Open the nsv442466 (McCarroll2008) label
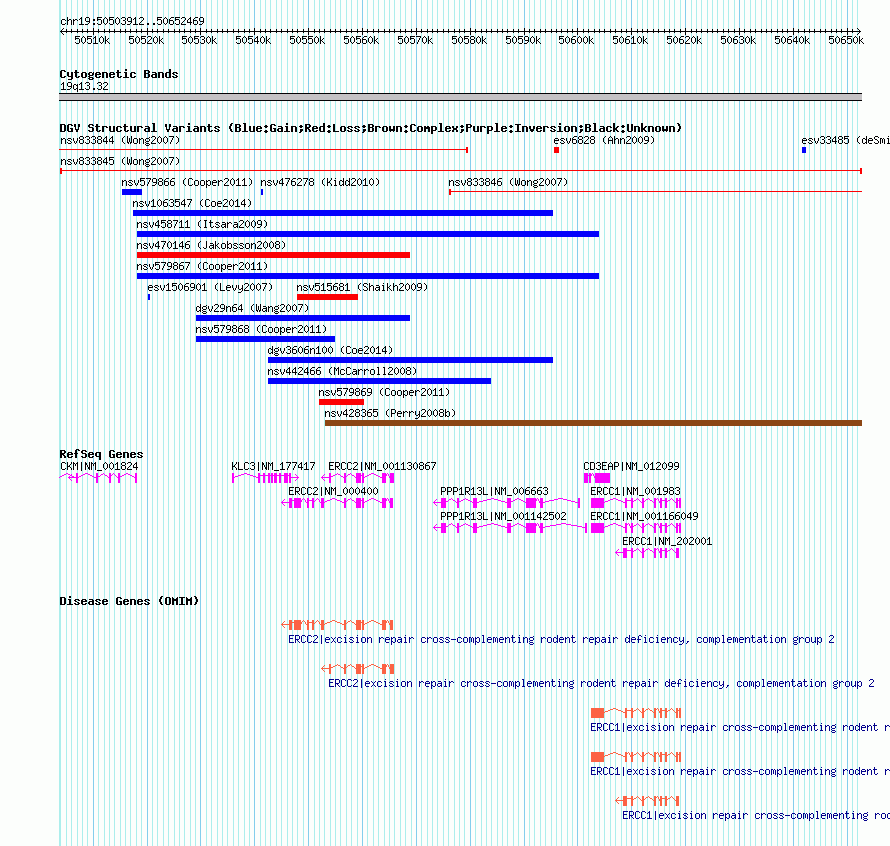890x846 pixels. point(342,371)
